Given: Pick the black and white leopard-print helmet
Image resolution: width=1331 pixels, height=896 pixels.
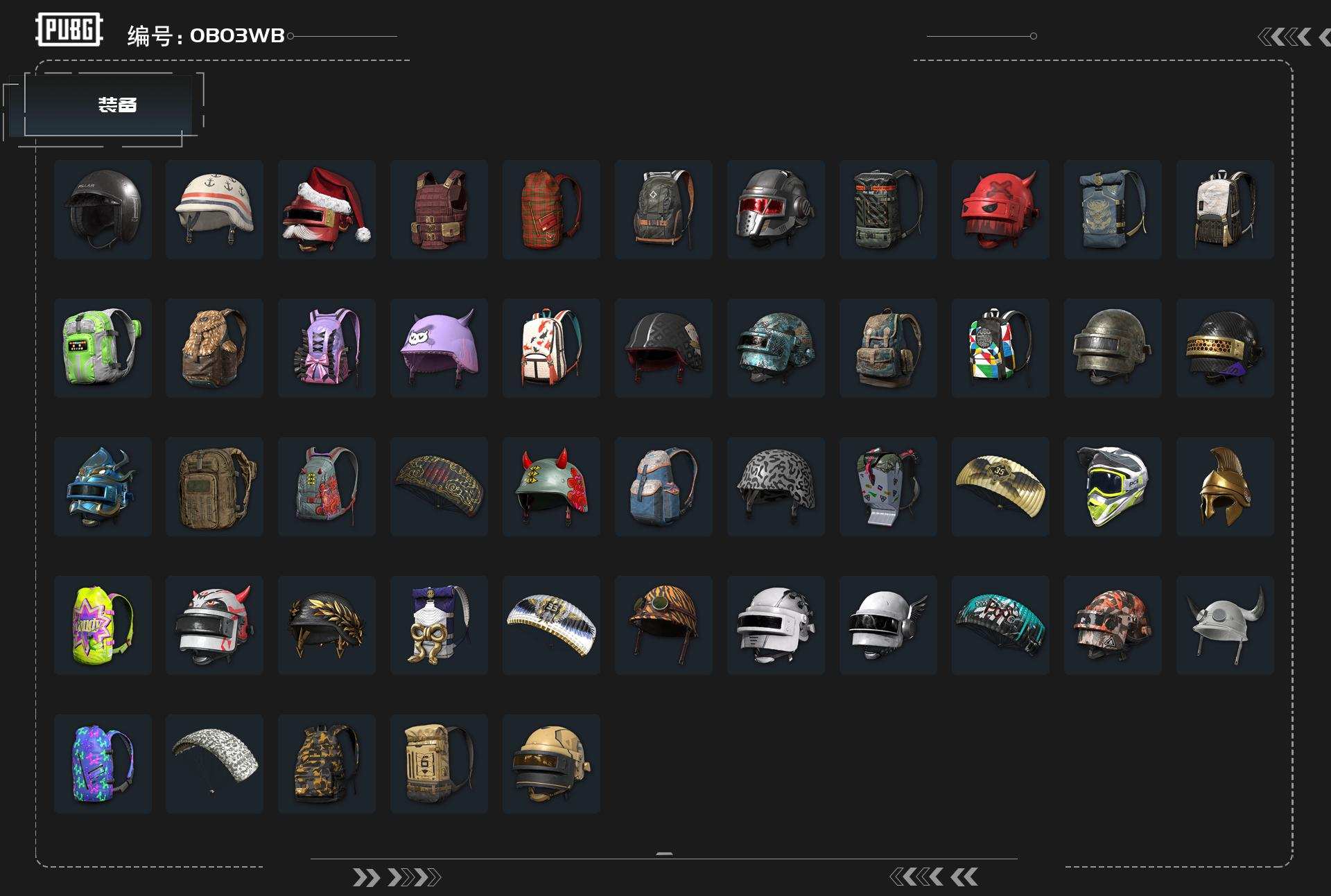Looking at the screenshot, I should click(776, 486).
